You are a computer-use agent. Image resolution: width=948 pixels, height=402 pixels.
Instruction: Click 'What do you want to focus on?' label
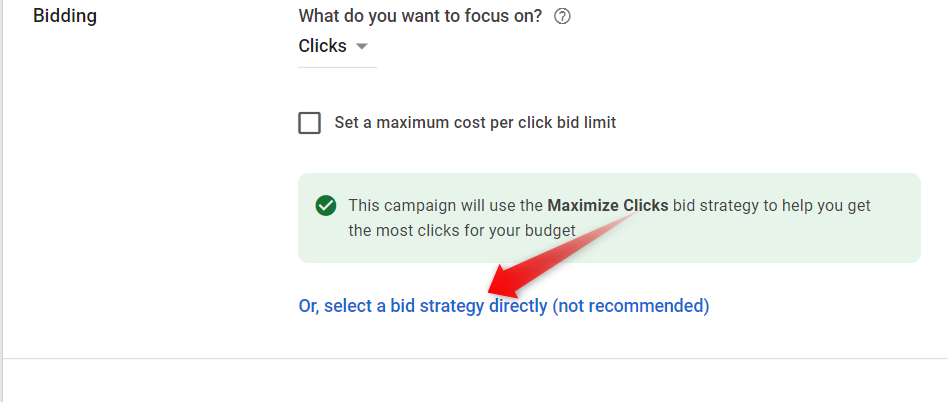[421, 16]
